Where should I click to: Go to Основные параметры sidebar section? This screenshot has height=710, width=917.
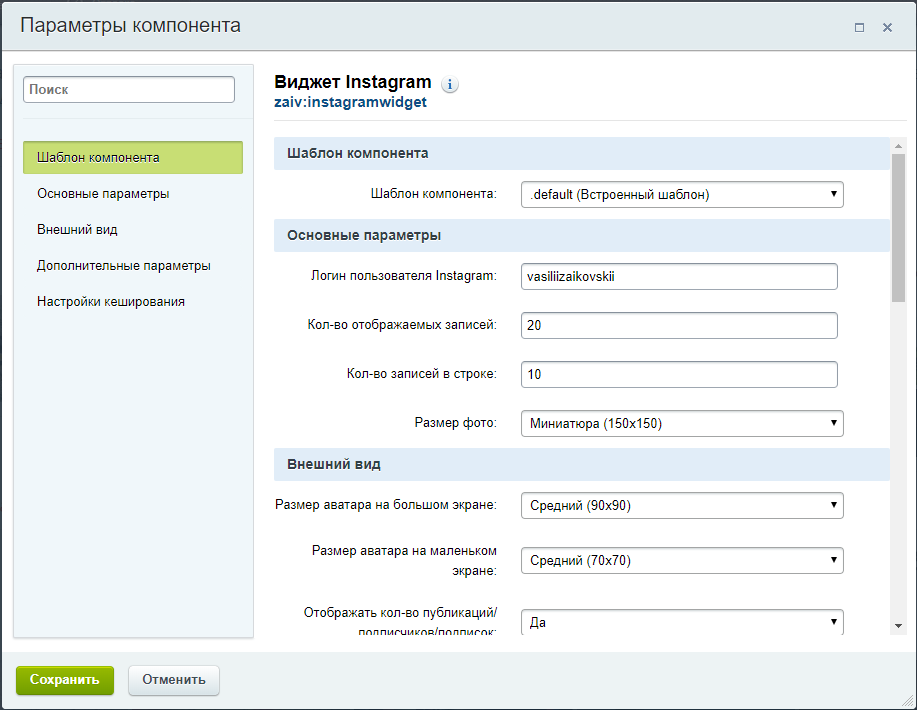(x=103, y=194)
